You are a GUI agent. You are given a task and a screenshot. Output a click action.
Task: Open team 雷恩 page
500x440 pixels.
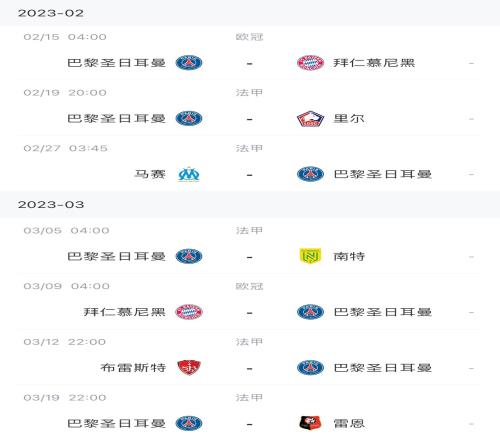tap(349, 423)
